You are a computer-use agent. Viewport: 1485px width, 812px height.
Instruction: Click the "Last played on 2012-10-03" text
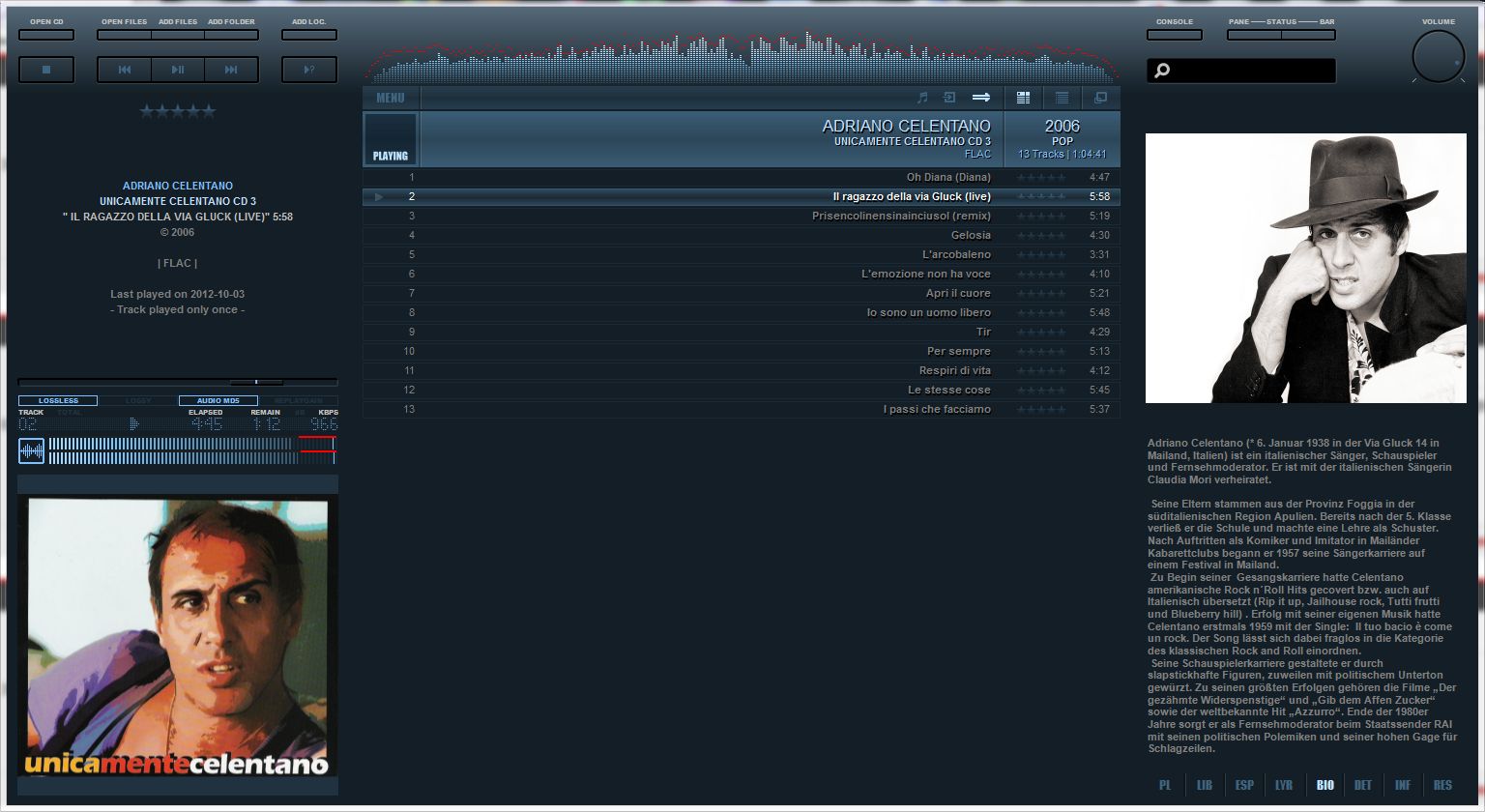point(178,294)
